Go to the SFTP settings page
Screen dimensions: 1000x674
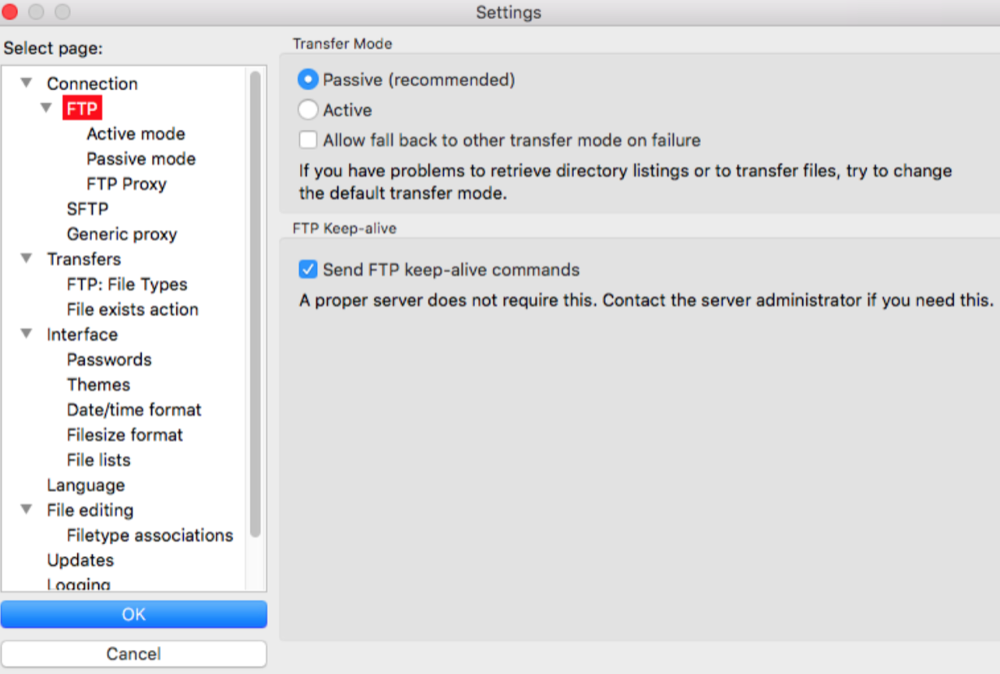(x=87, y=209)
